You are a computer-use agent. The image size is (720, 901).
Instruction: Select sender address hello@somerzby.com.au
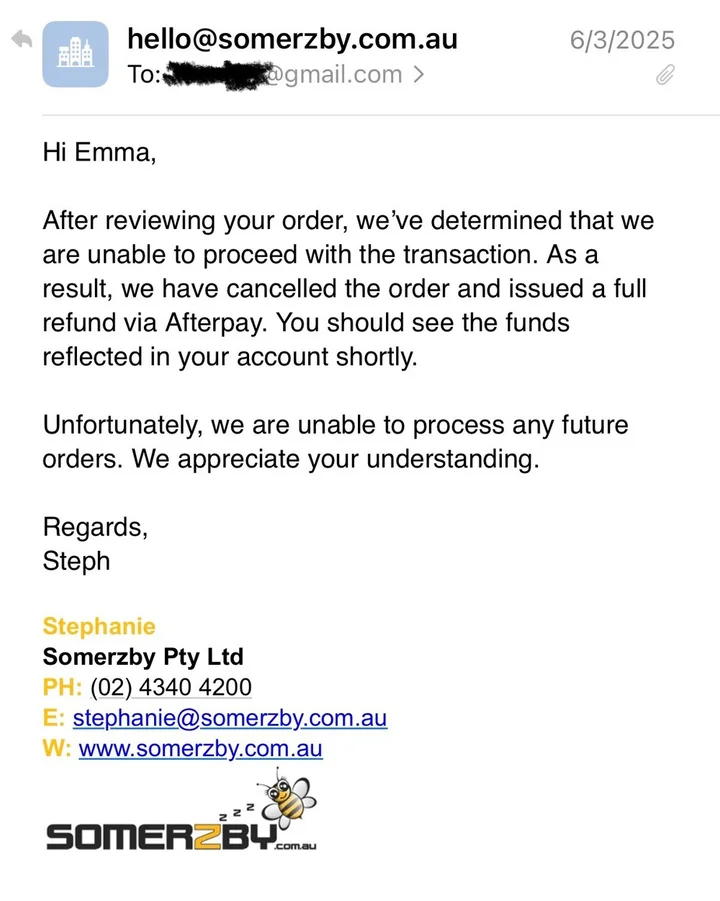(x=292, y=39)
